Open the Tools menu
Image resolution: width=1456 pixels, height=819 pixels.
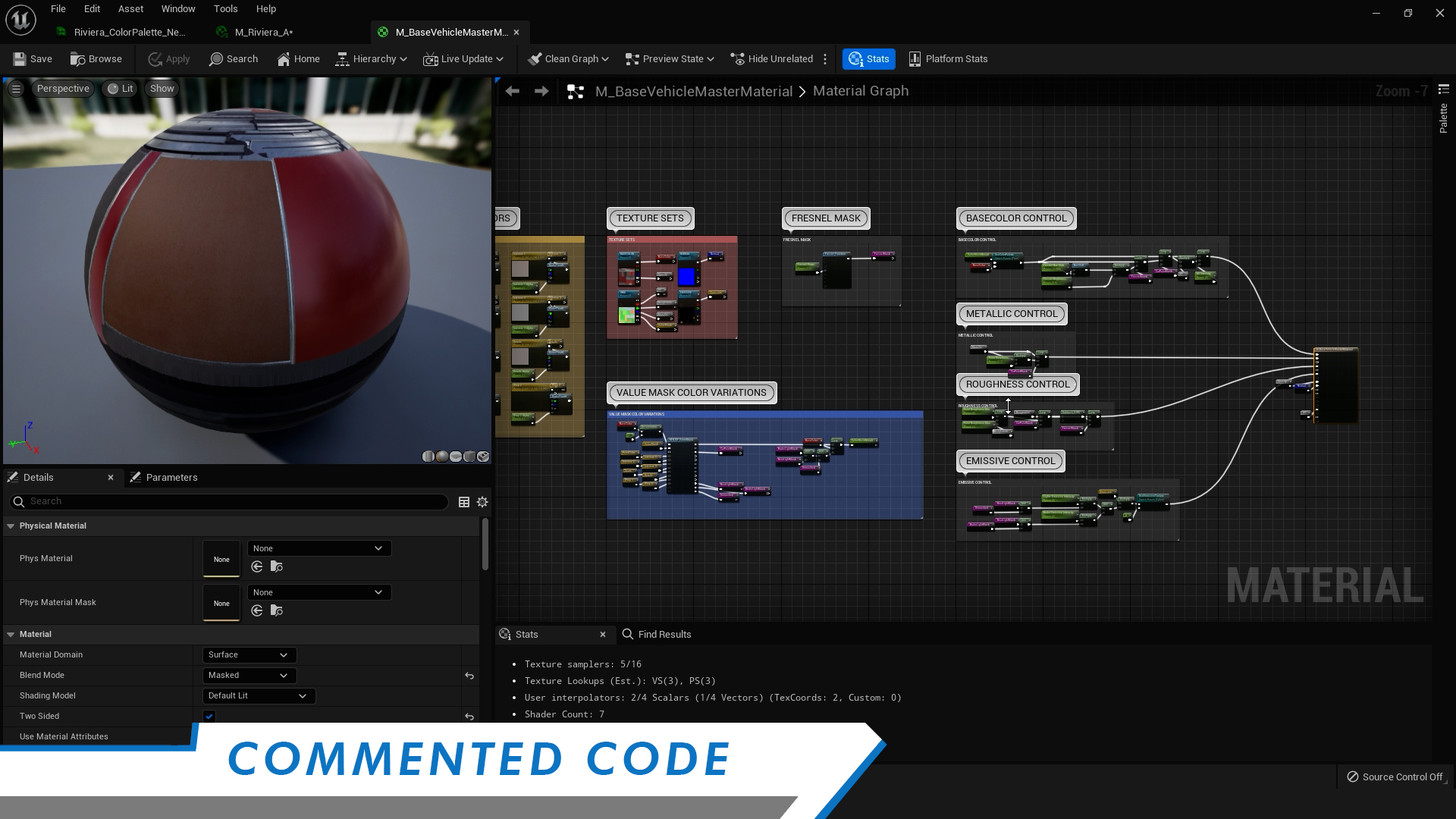(x=225, y=9)
